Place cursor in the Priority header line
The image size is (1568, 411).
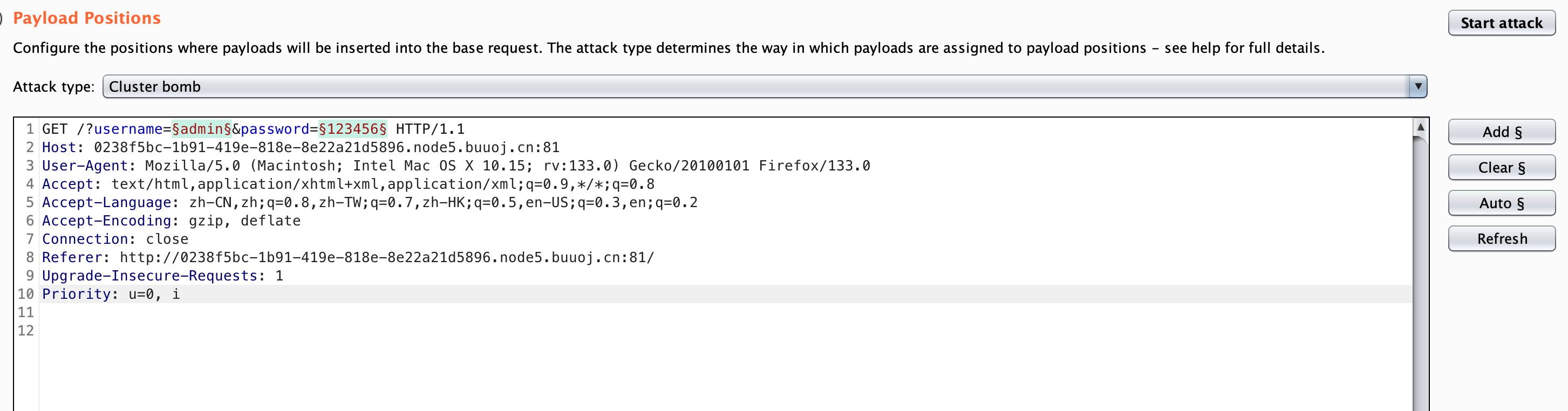tap(111, 294)
